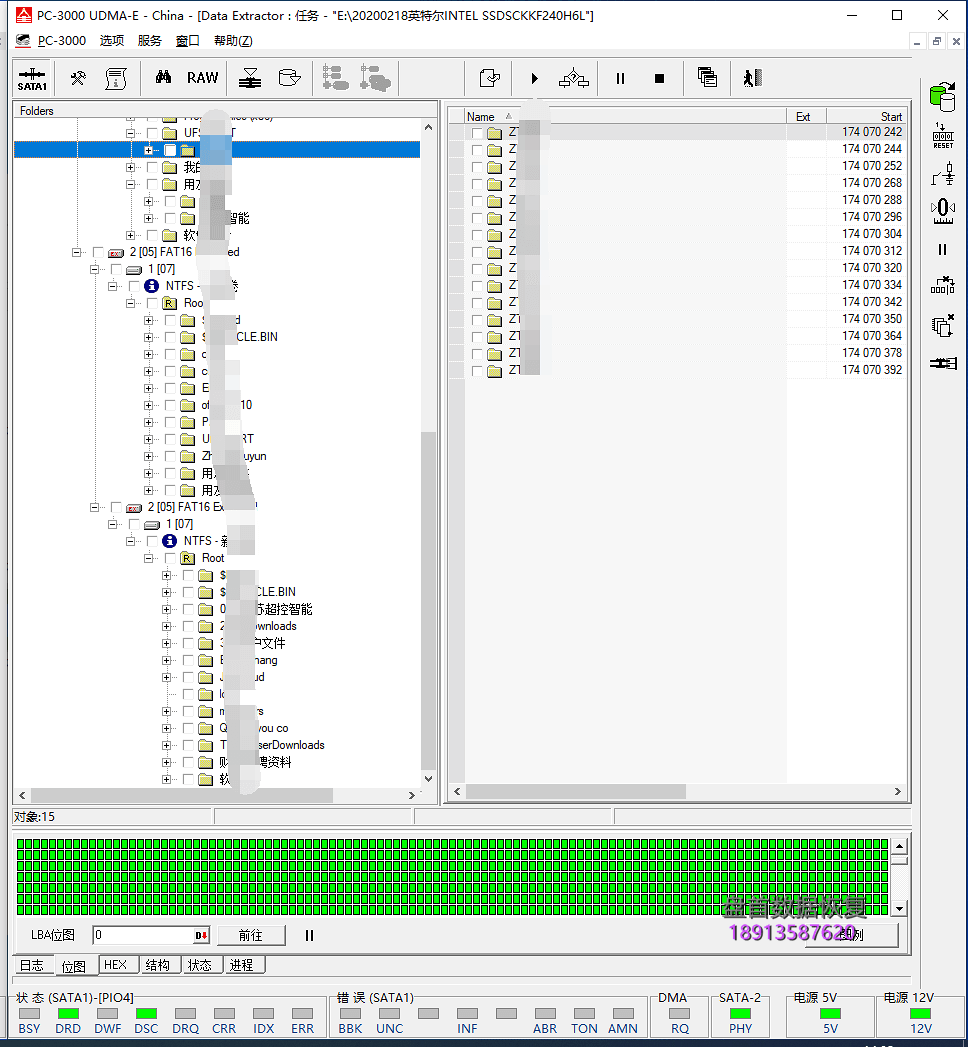Image resolution: width=968 pixels, height=1047 pixels.
Task: Click the circuit switch sidebar icon
Action: click(943, 174)
